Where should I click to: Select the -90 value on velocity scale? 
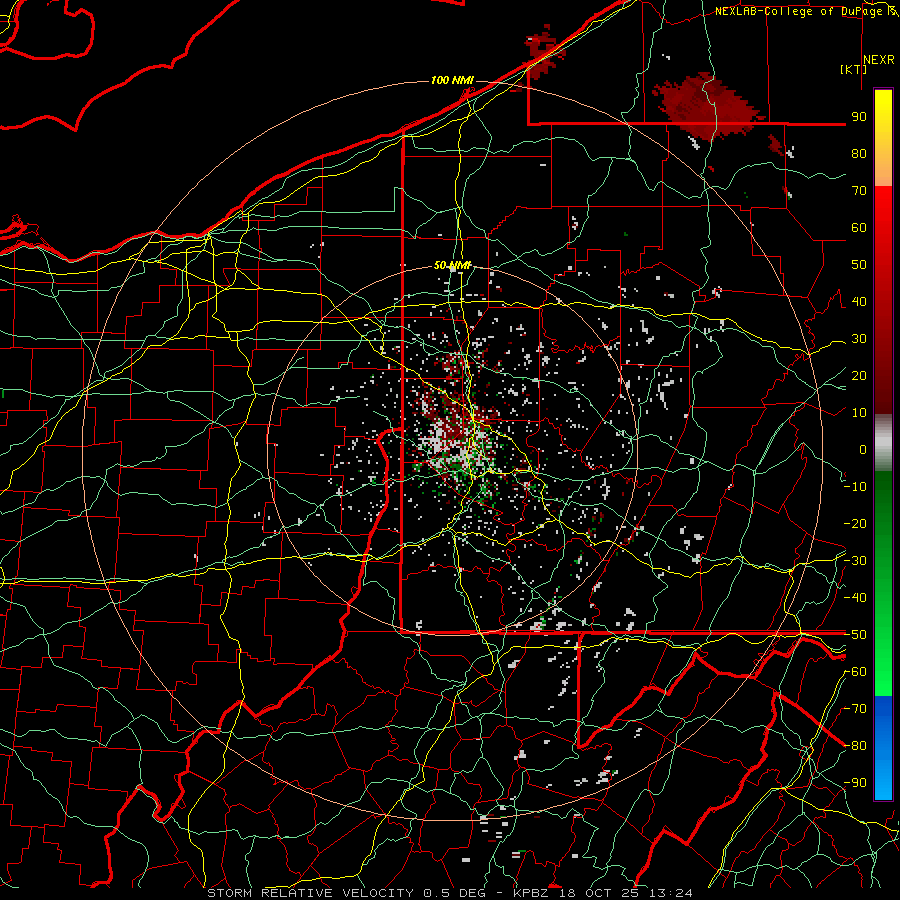855,783
